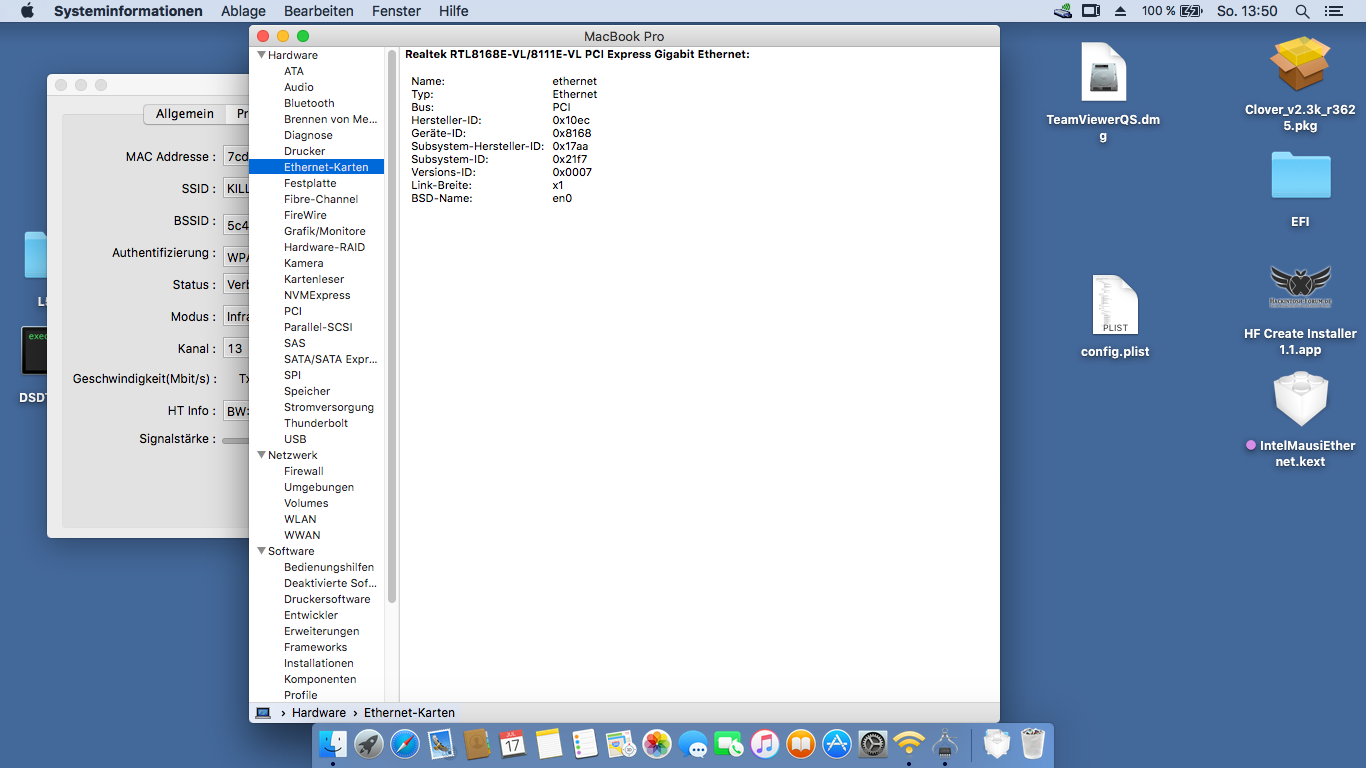The height and width of the screenshot is (768, 1366).
Task: Select TeamViewerQS.dmg desktop file icon
Action: click(1103, 72)
